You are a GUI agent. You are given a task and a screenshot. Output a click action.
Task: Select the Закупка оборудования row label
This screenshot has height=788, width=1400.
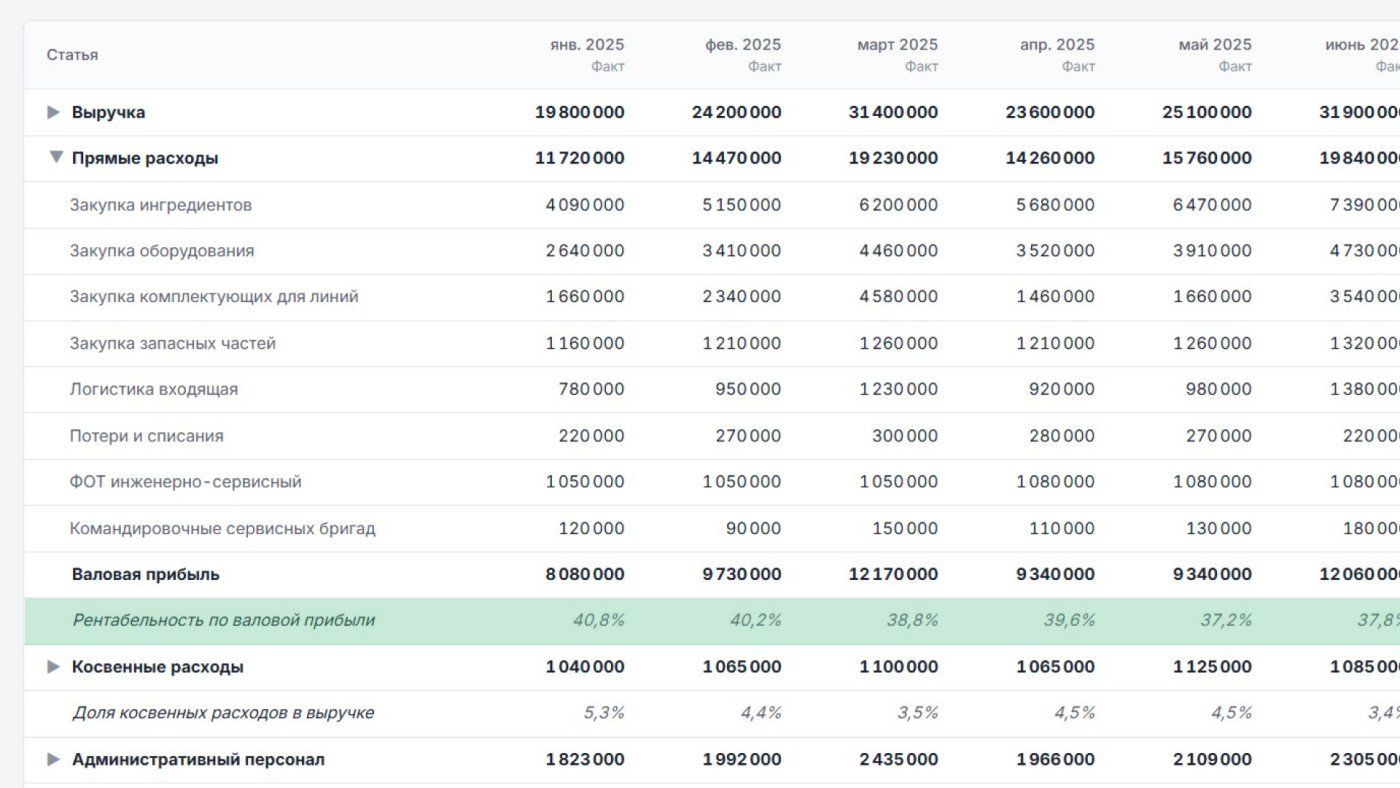[162, 251]
